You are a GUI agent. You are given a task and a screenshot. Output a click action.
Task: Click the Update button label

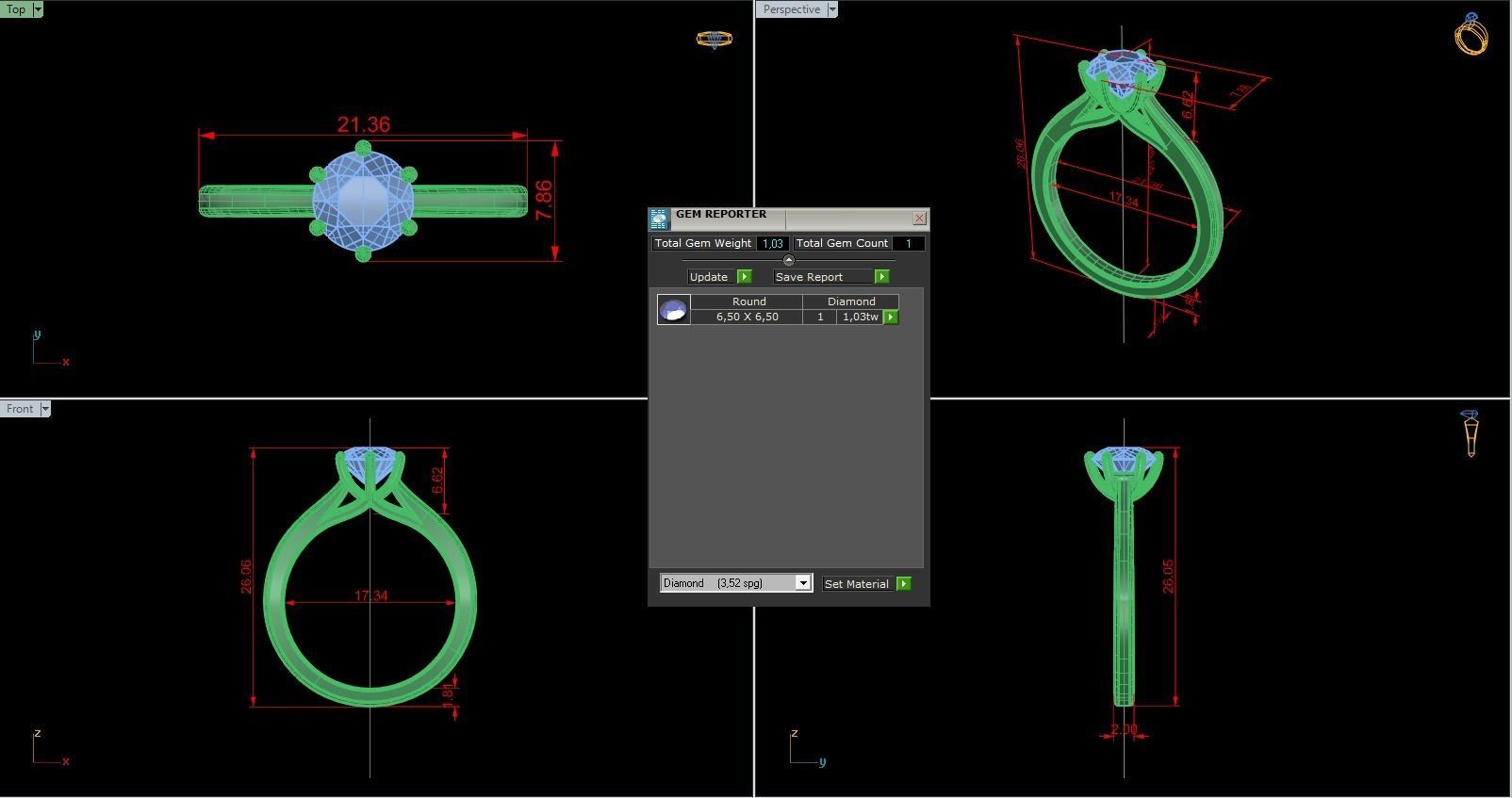pyautogui.click(x=709, y=277)
